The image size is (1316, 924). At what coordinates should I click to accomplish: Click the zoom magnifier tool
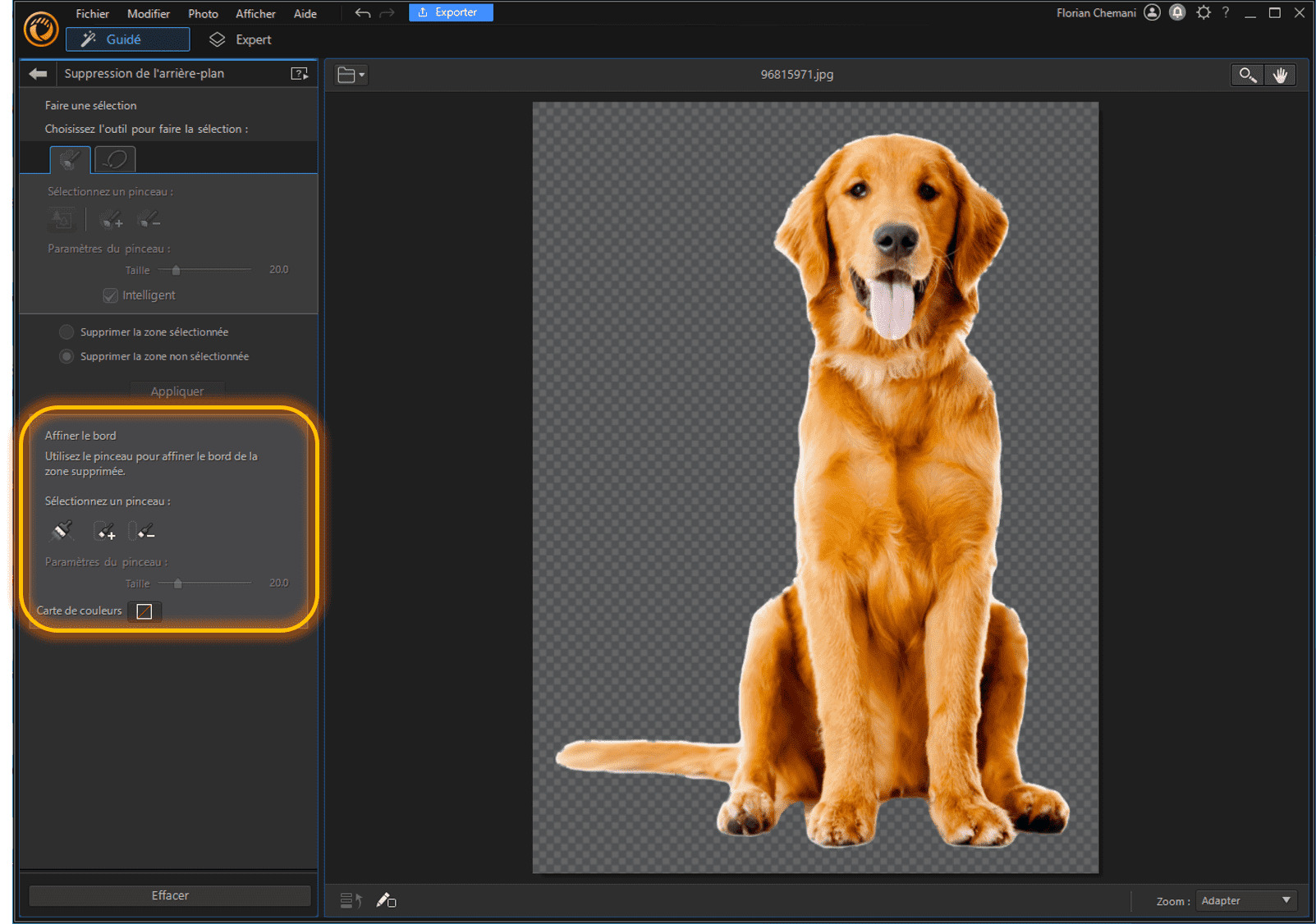tap(1247, 75)
